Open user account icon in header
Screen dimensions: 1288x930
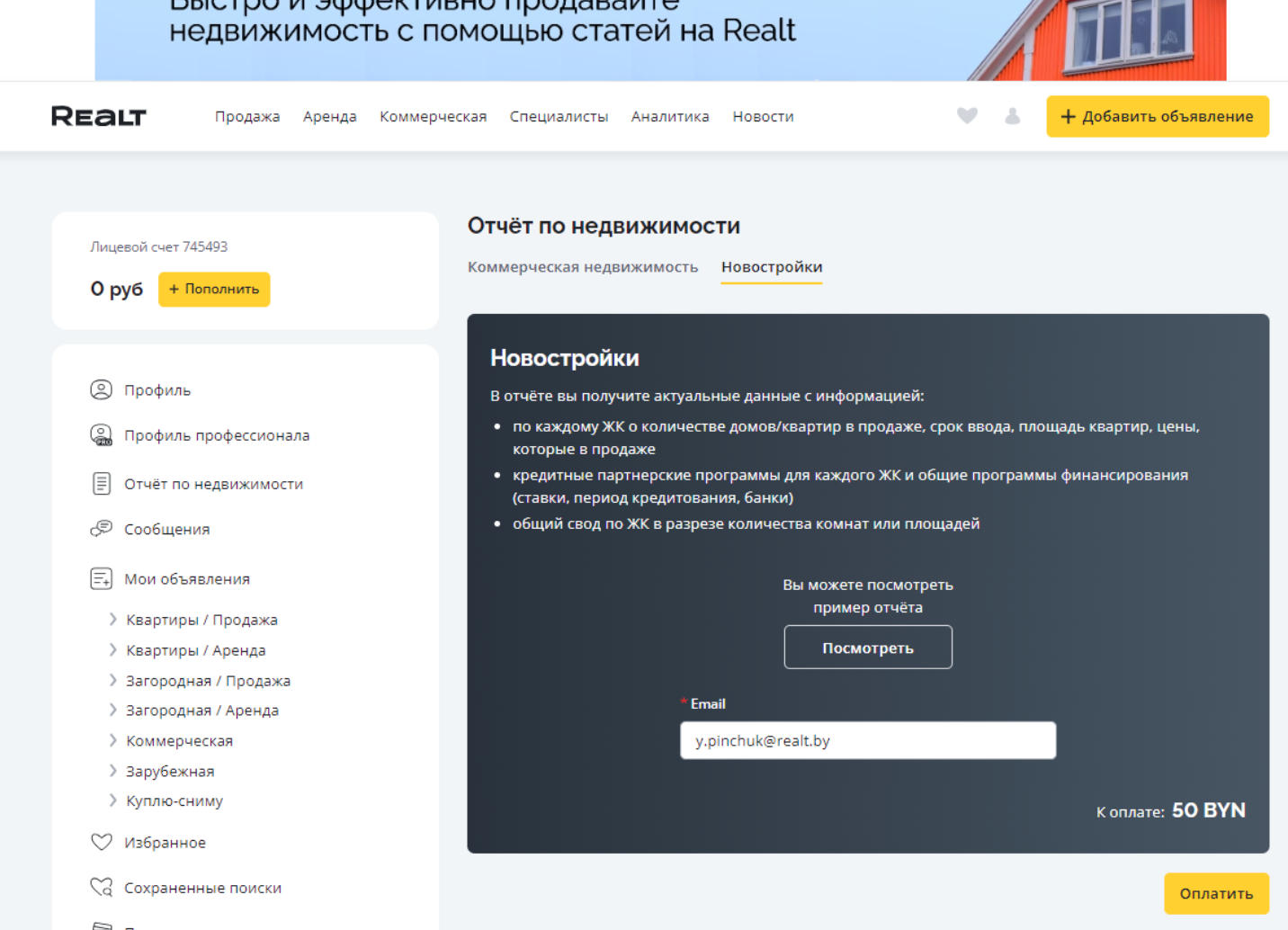1013,116
